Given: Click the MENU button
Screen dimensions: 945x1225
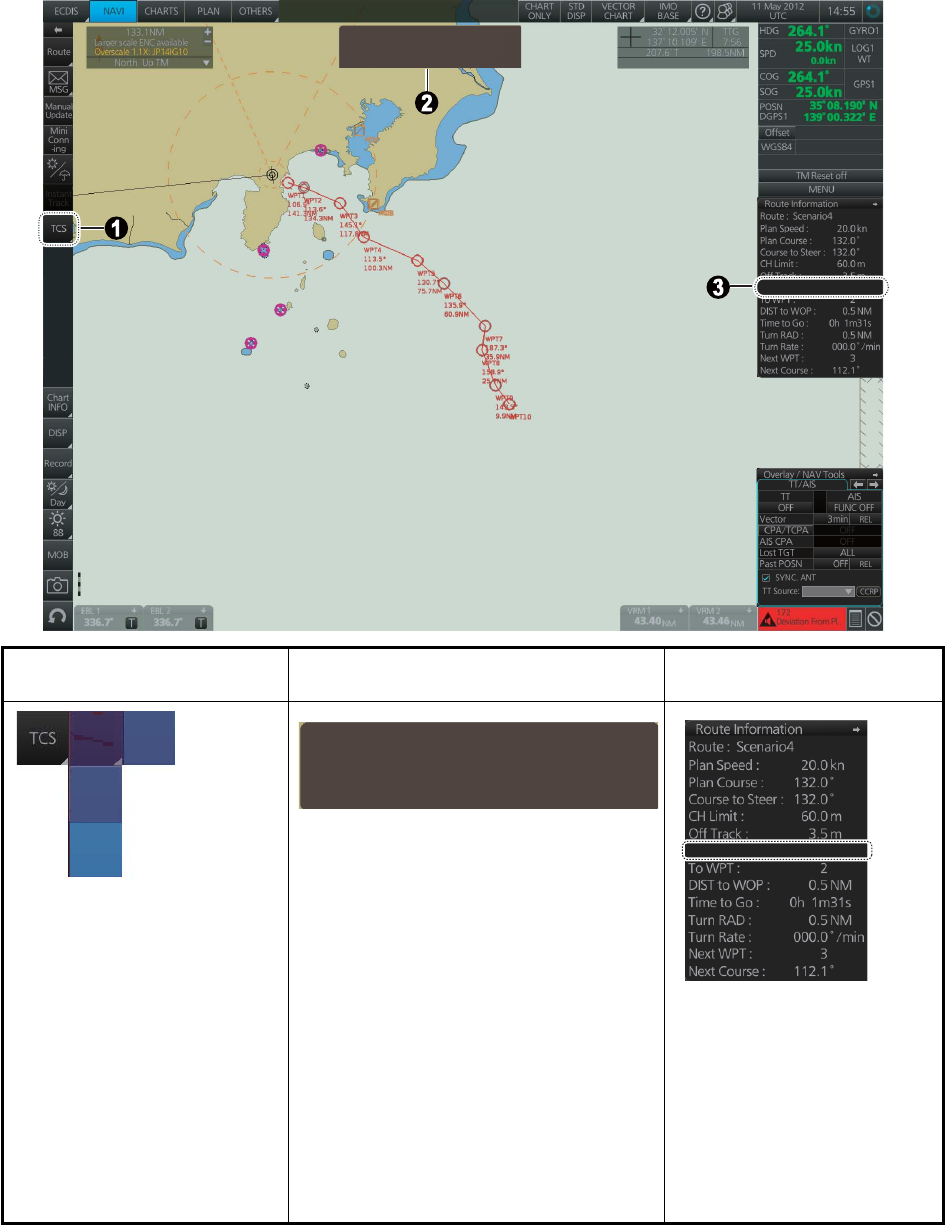Looking at the screenshot, I should click(x=821, y=188).
